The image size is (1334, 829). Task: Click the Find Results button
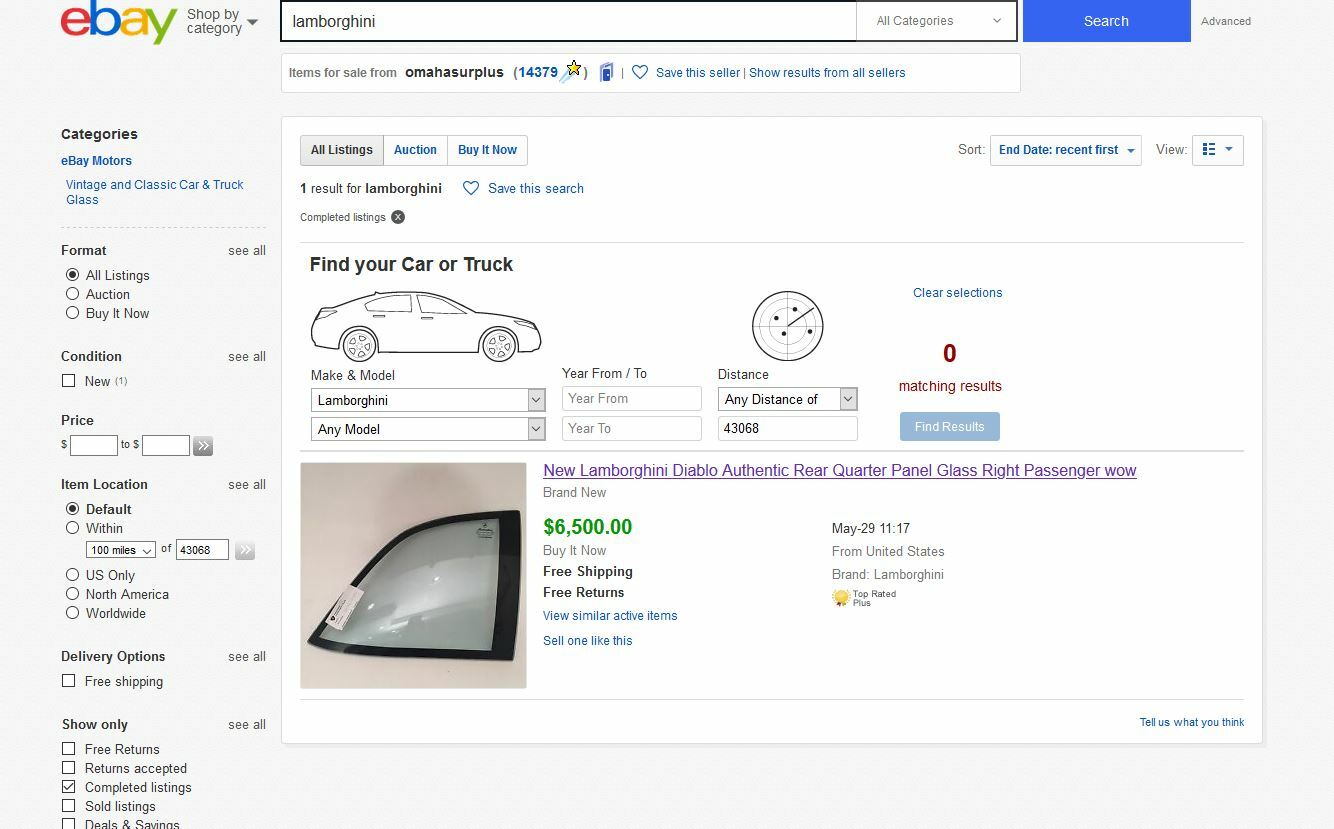tap(949, 426)
